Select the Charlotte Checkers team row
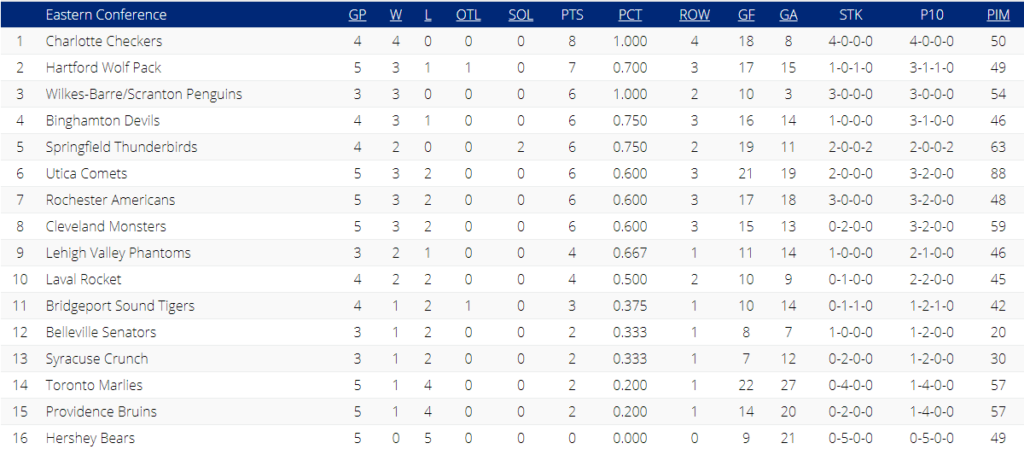This screenshot has width=1024, height=449. click(512, 41)
